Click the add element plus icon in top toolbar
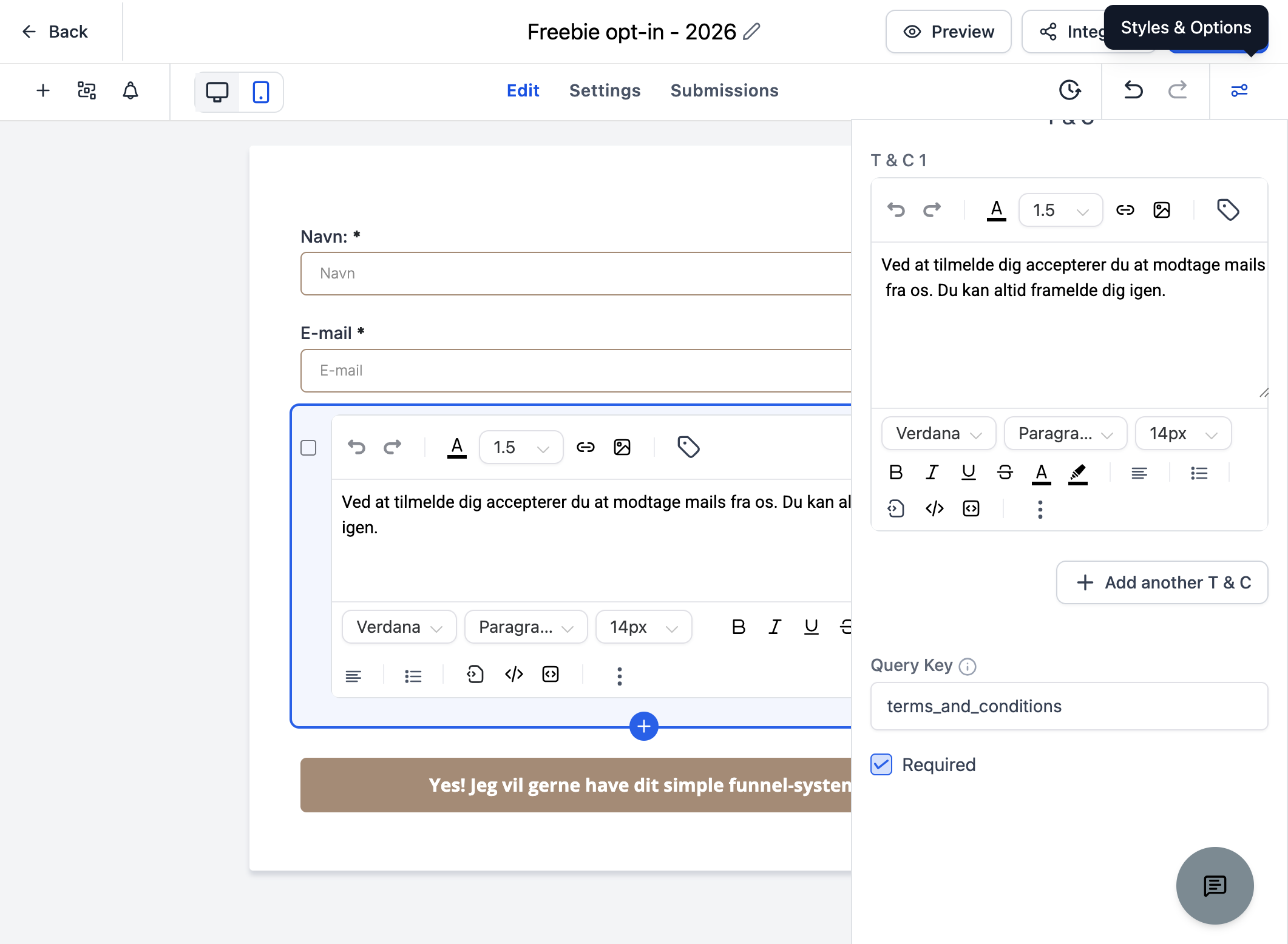Viewport: 1288px width, 944px height. tap(43, 91)
